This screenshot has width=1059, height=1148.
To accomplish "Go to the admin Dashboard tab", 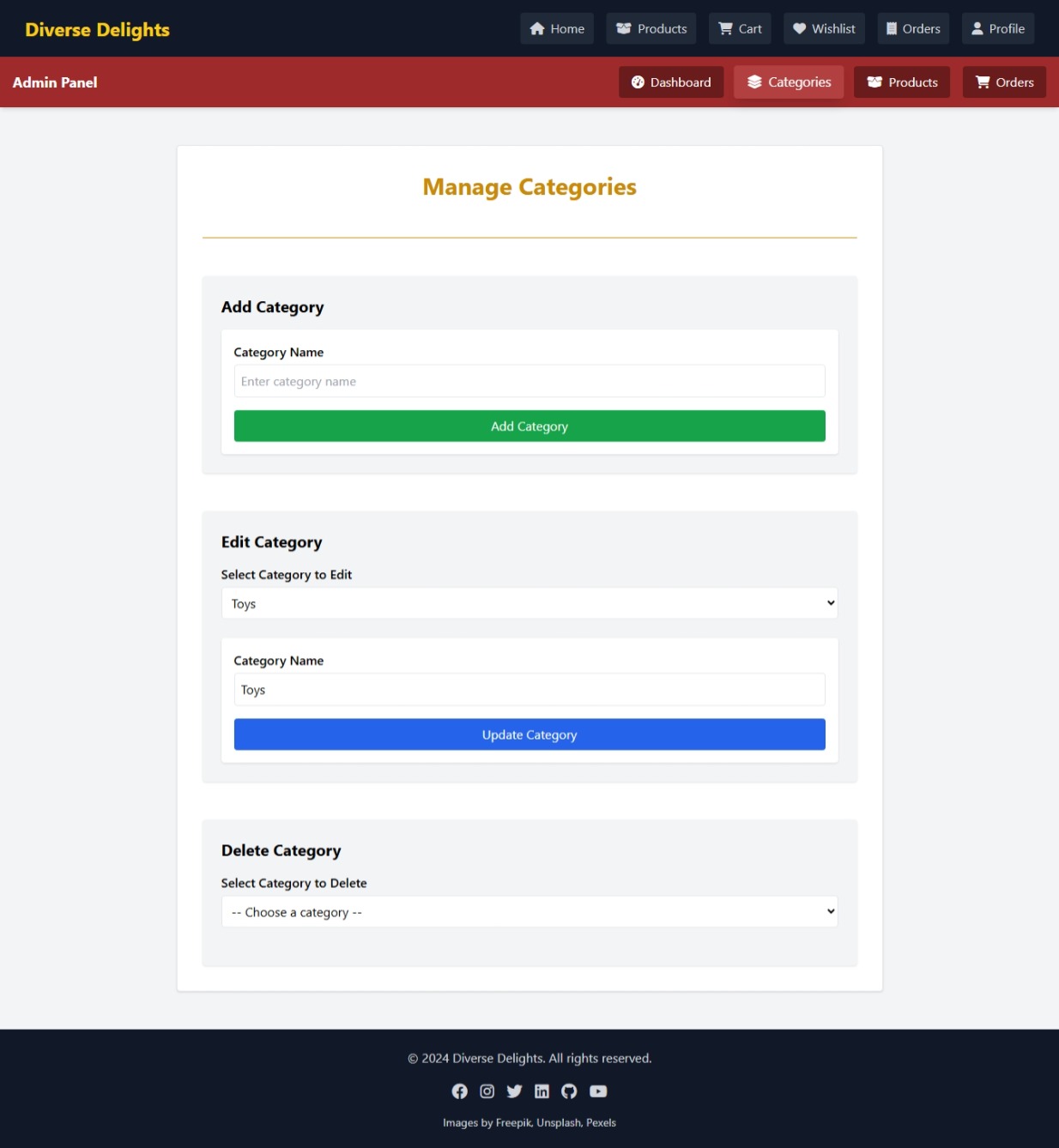I will tap(671, 82).
